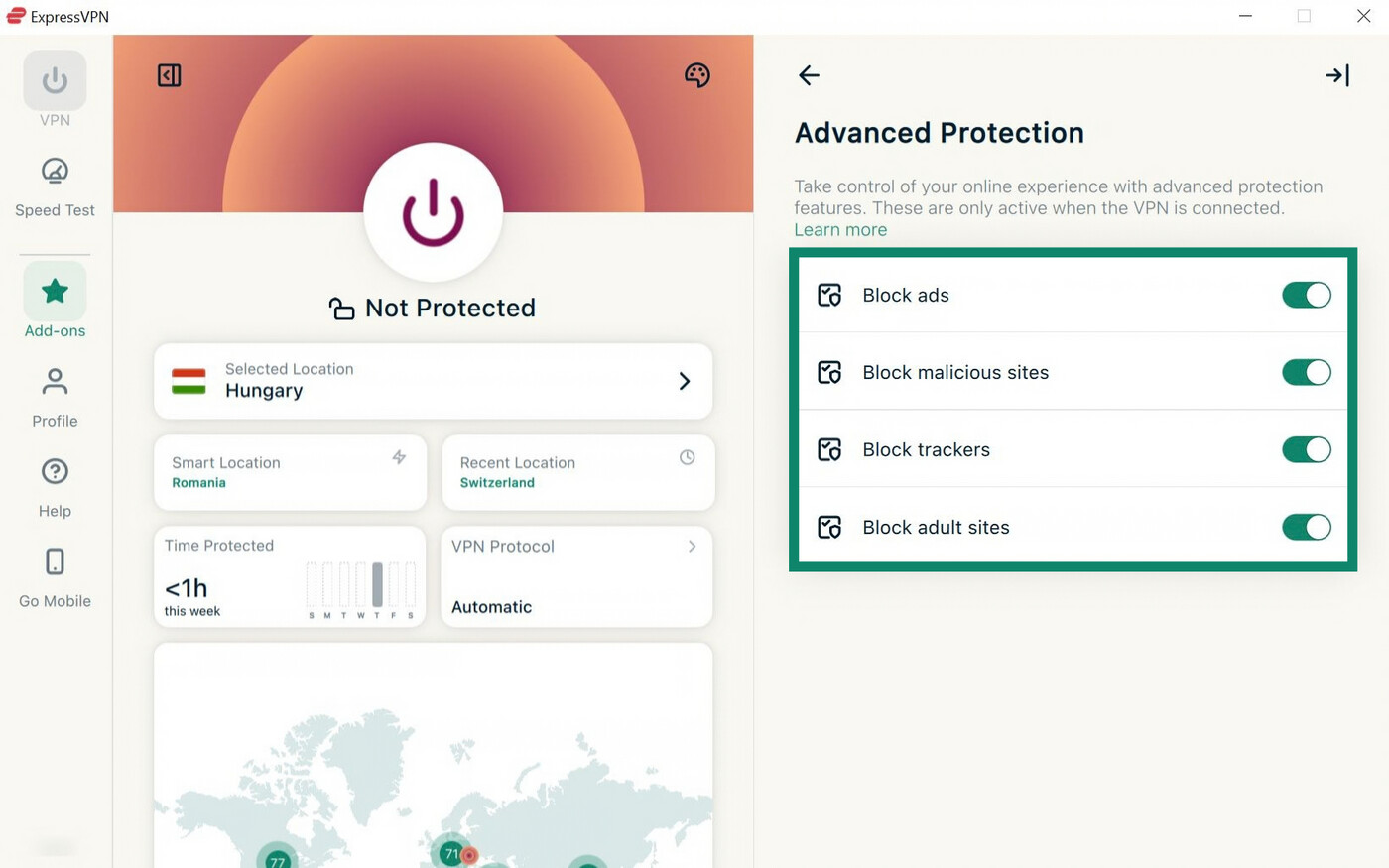Collapse the Advanced Protection side panel

(x=1337, y=75)
